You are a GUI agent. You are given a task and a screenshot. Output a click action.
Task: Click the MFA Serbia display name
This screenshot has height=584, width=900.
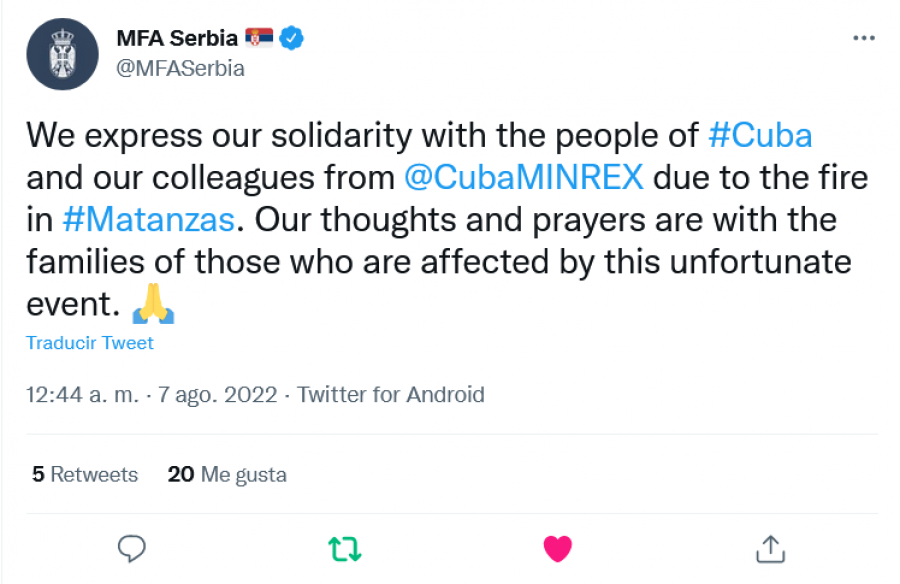tap(177, 38)
